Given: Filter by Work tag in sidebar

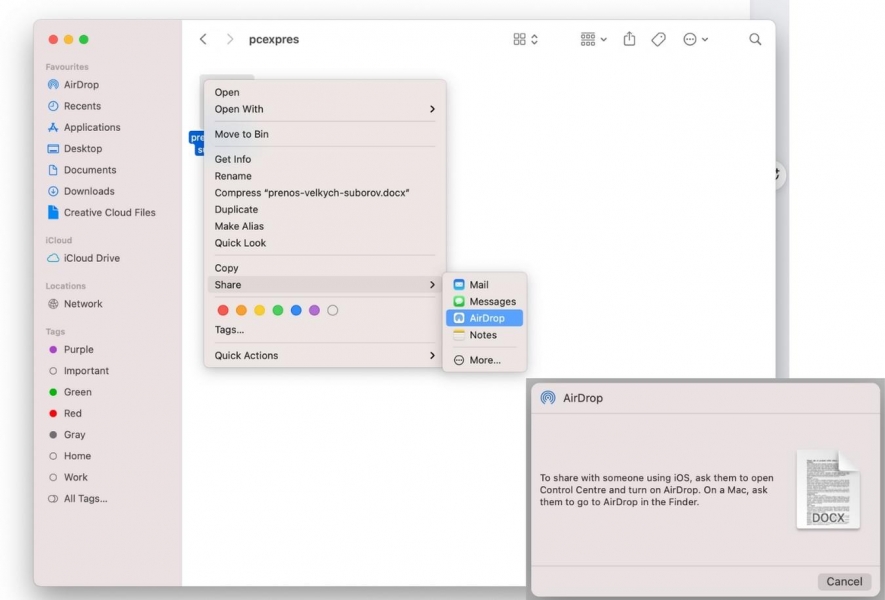Looking at the screenshot, I should click(x=68, y=478).
